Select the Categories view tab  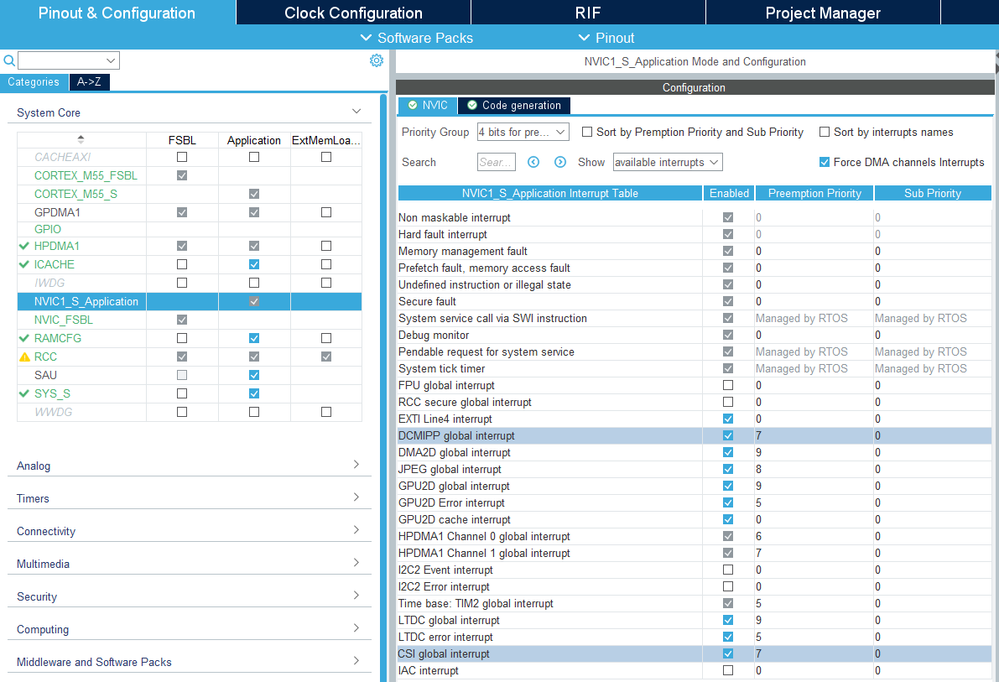[x=34, y=82]
